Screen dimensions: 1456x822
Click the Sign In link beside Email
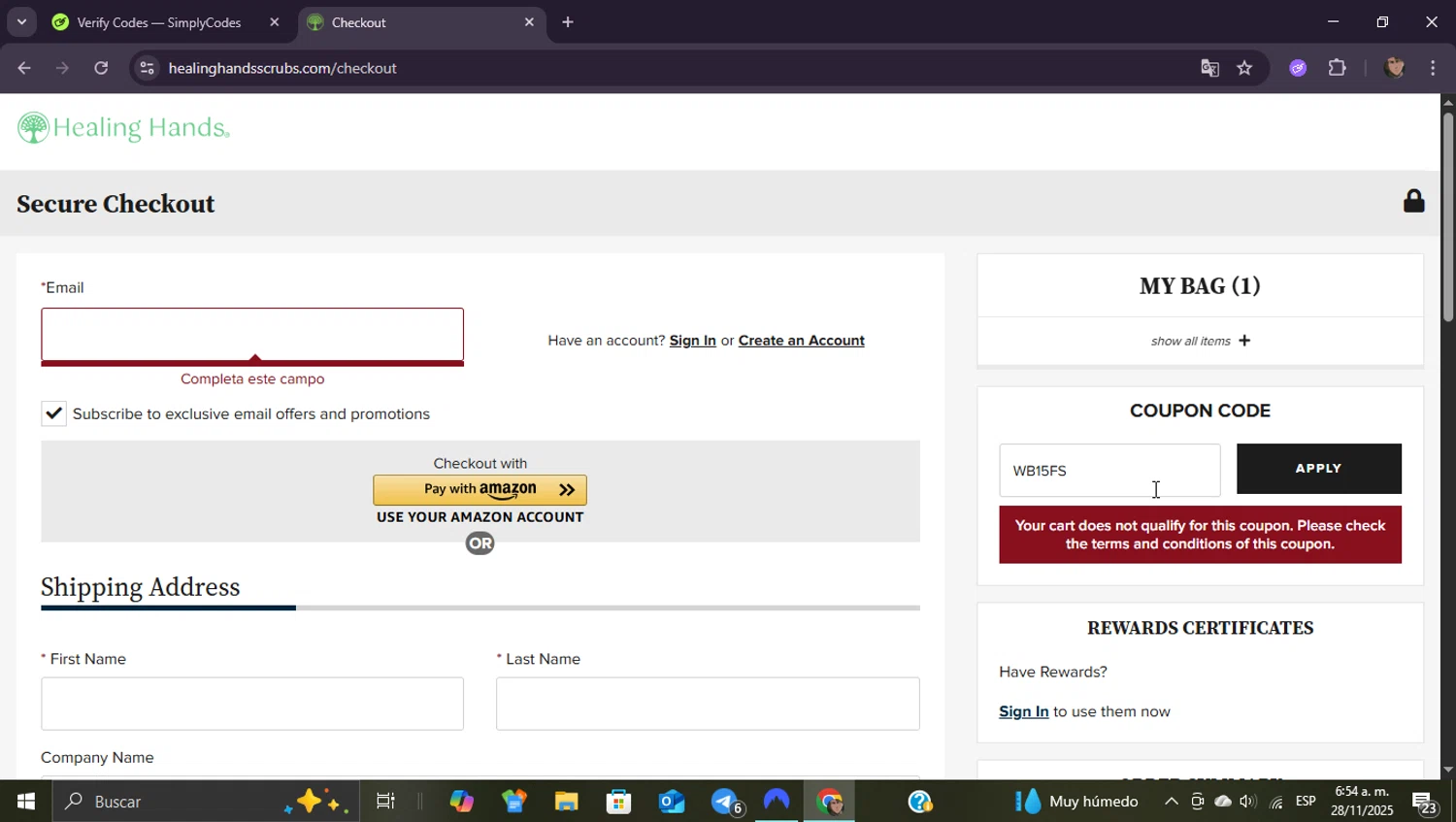click(x=692, y=341)
